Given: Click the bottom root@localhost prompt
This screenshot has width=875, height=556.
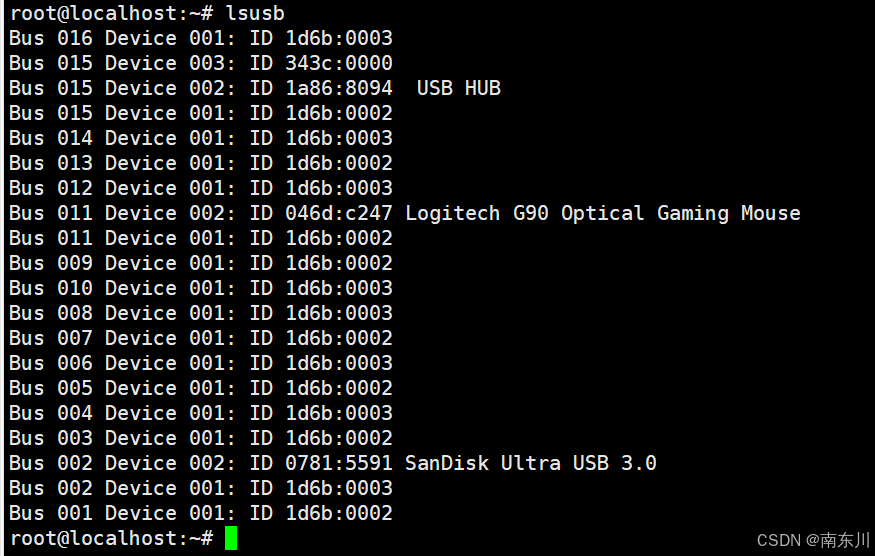Looking at the screenshot, I should pos(112,538).
